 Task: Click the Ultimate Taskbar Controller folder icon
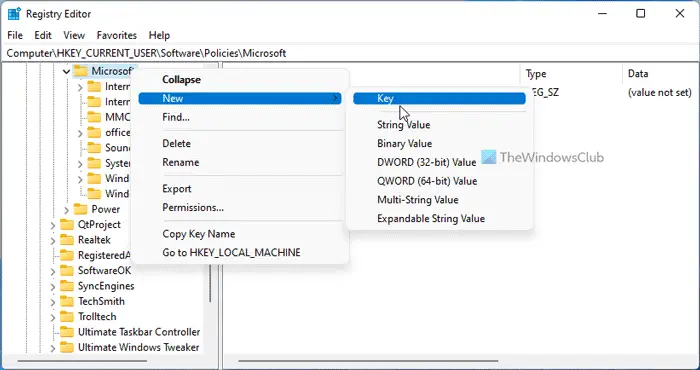pos(67,332)
